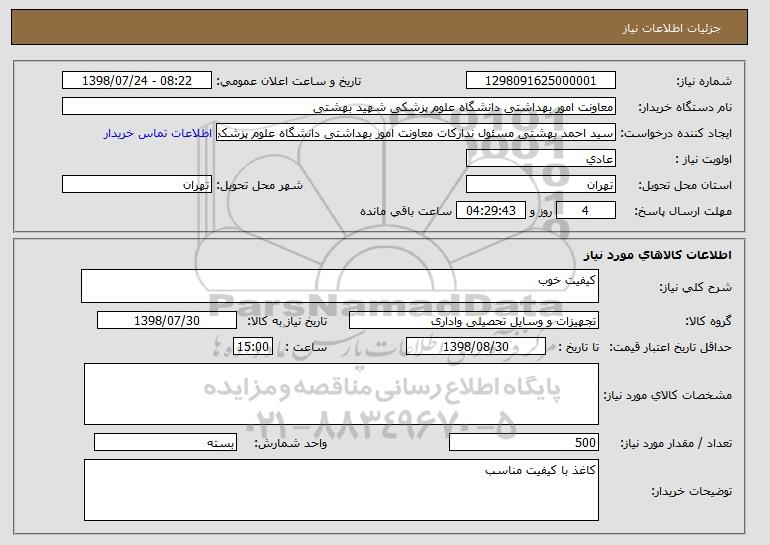
Task: Click the time field showing 15:00
Action: tap(253, 347)
